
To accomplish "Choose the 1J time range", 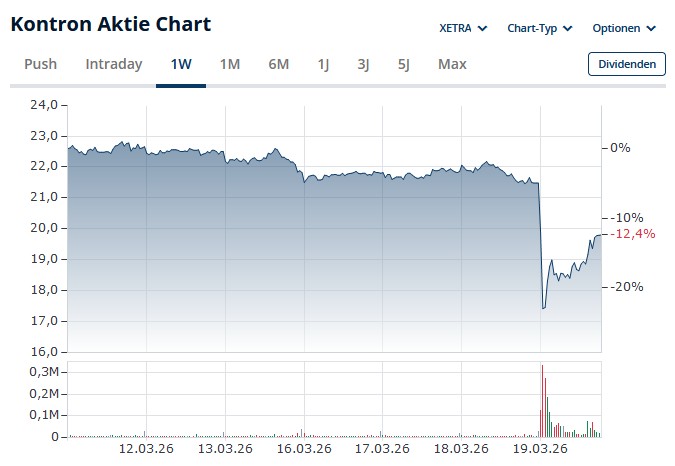I will click(x=324, y=64).
